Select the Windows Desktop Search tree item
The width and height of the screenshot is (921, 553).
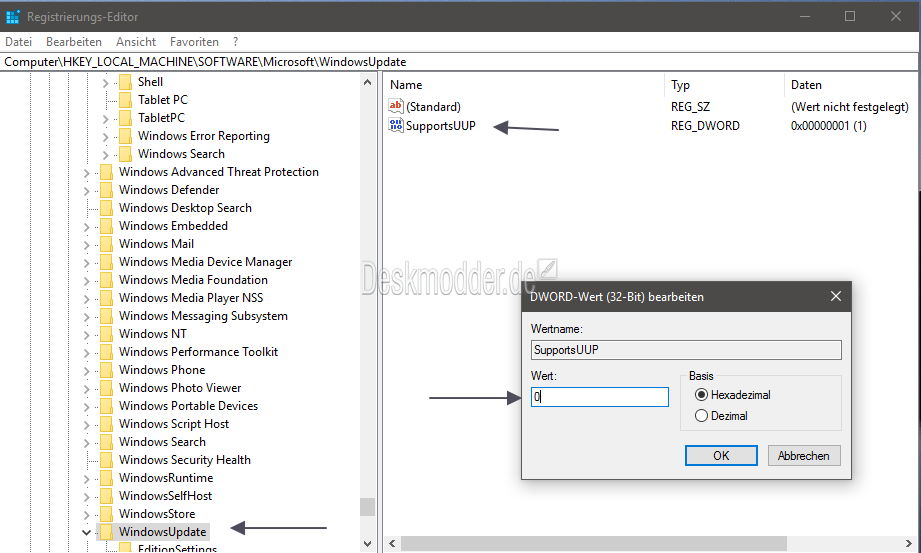tap(185, 208)
